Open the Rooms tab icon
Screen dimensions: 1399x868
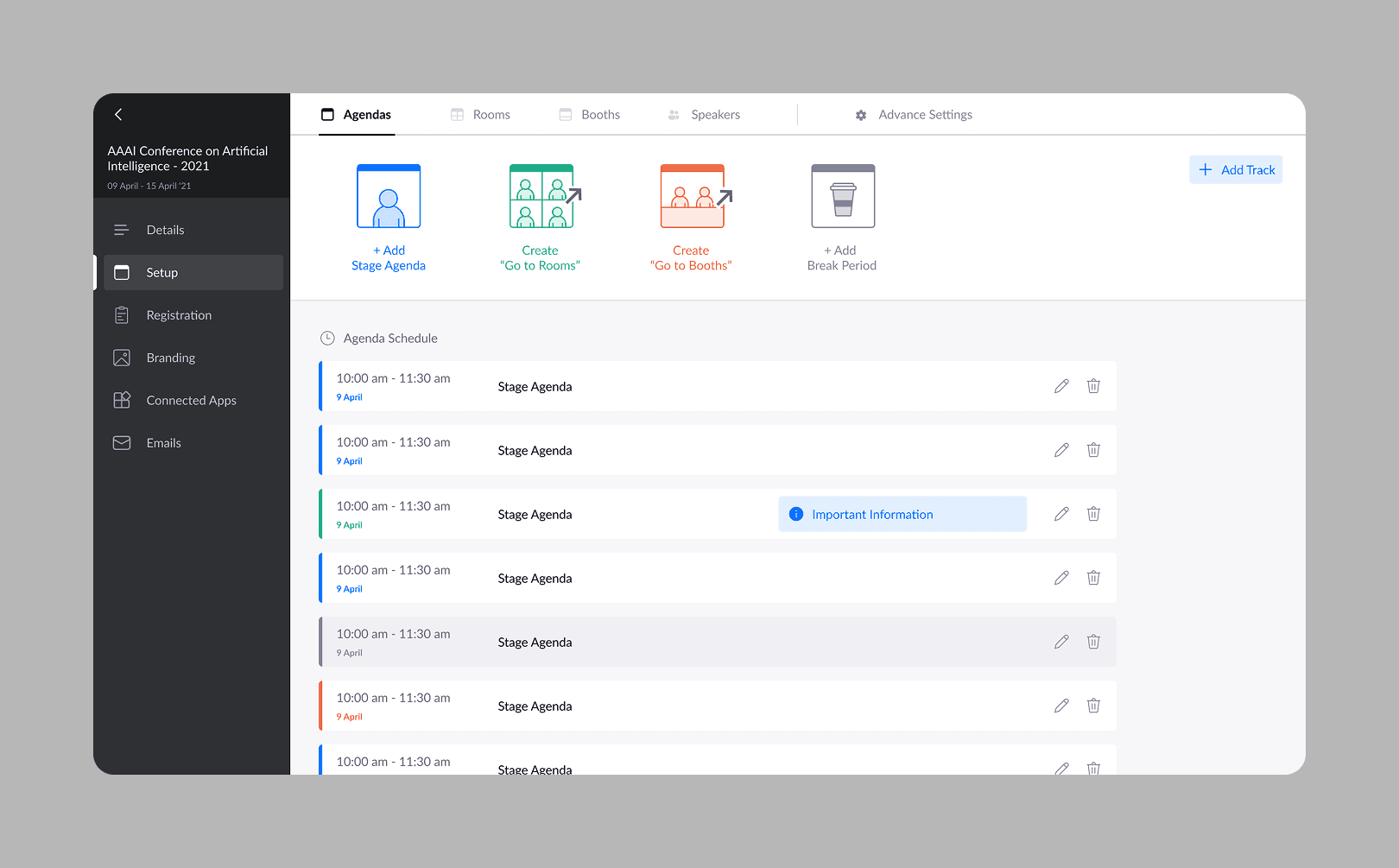click(457, 113)
